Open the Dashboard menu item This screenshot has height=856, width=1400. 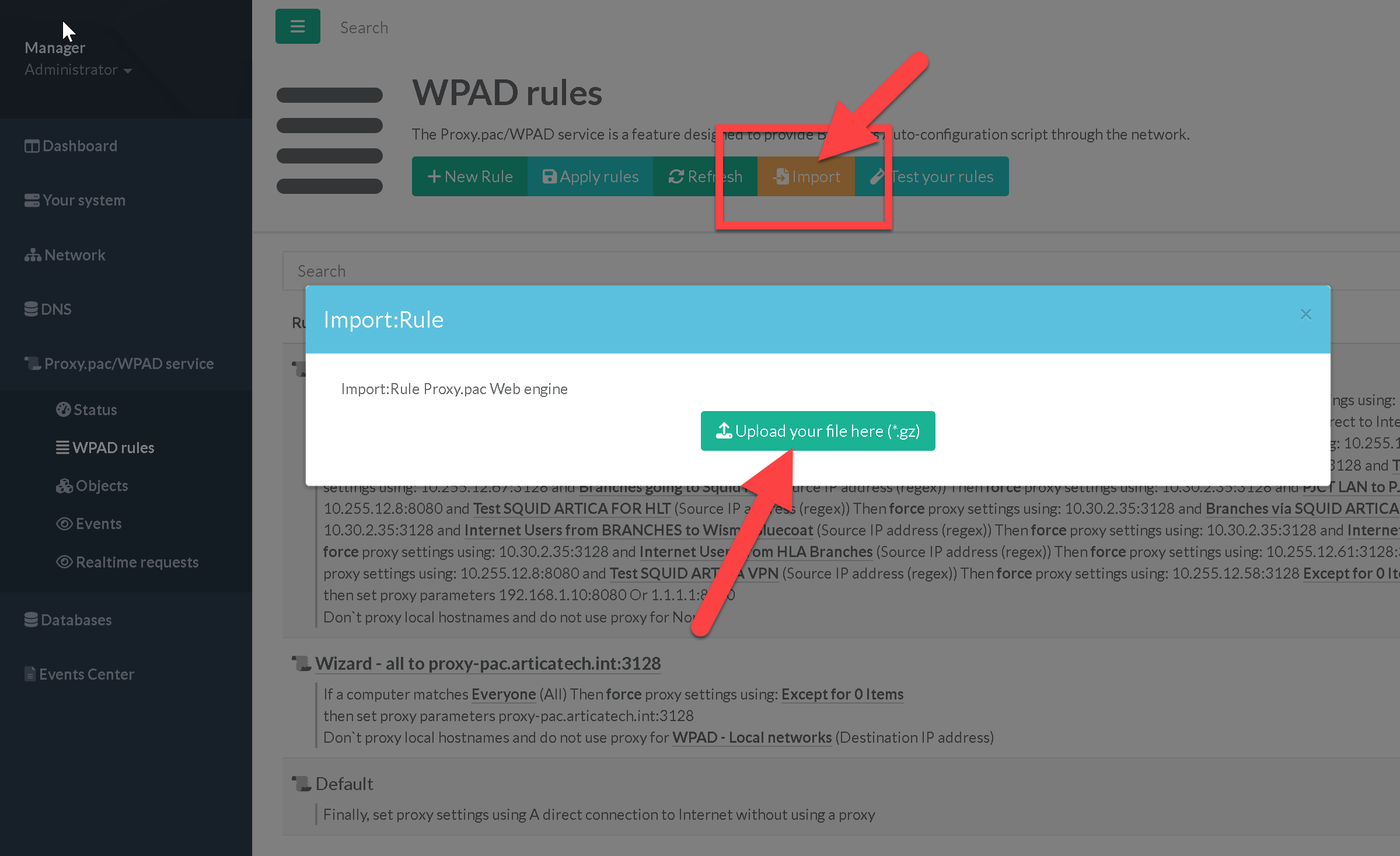71,146
